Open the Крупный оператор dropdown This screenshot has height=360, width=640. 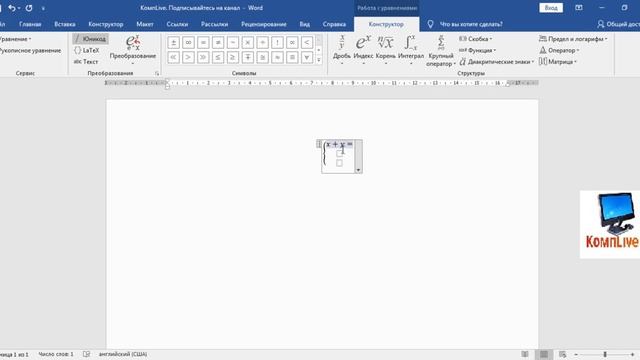(x=441, y=51)
